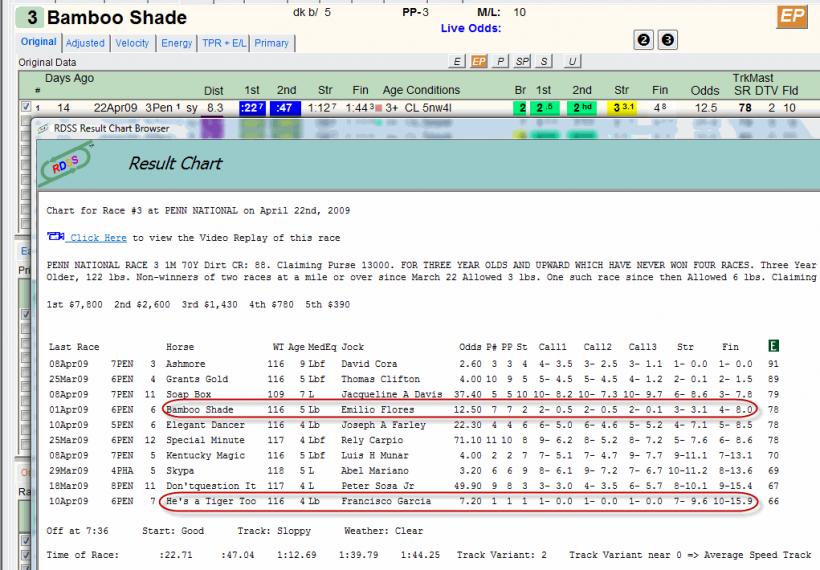Viewport: 820px width, 570px height.
Task: Click the final time 1:44.25
Action: pyautogui.click(x=420, y=555)
